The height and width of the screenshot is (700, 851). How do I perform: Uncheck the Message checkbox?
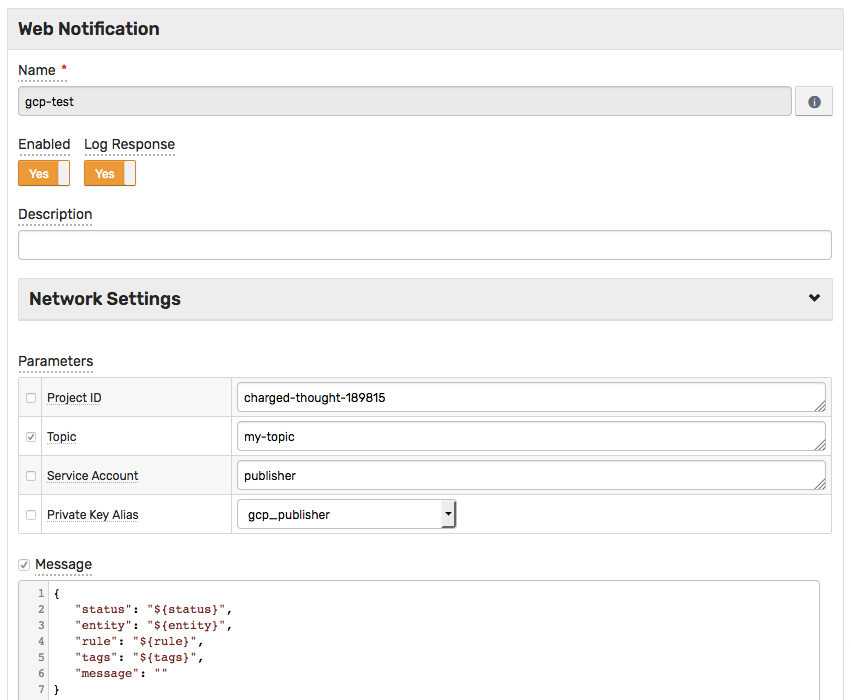[24, 565]
